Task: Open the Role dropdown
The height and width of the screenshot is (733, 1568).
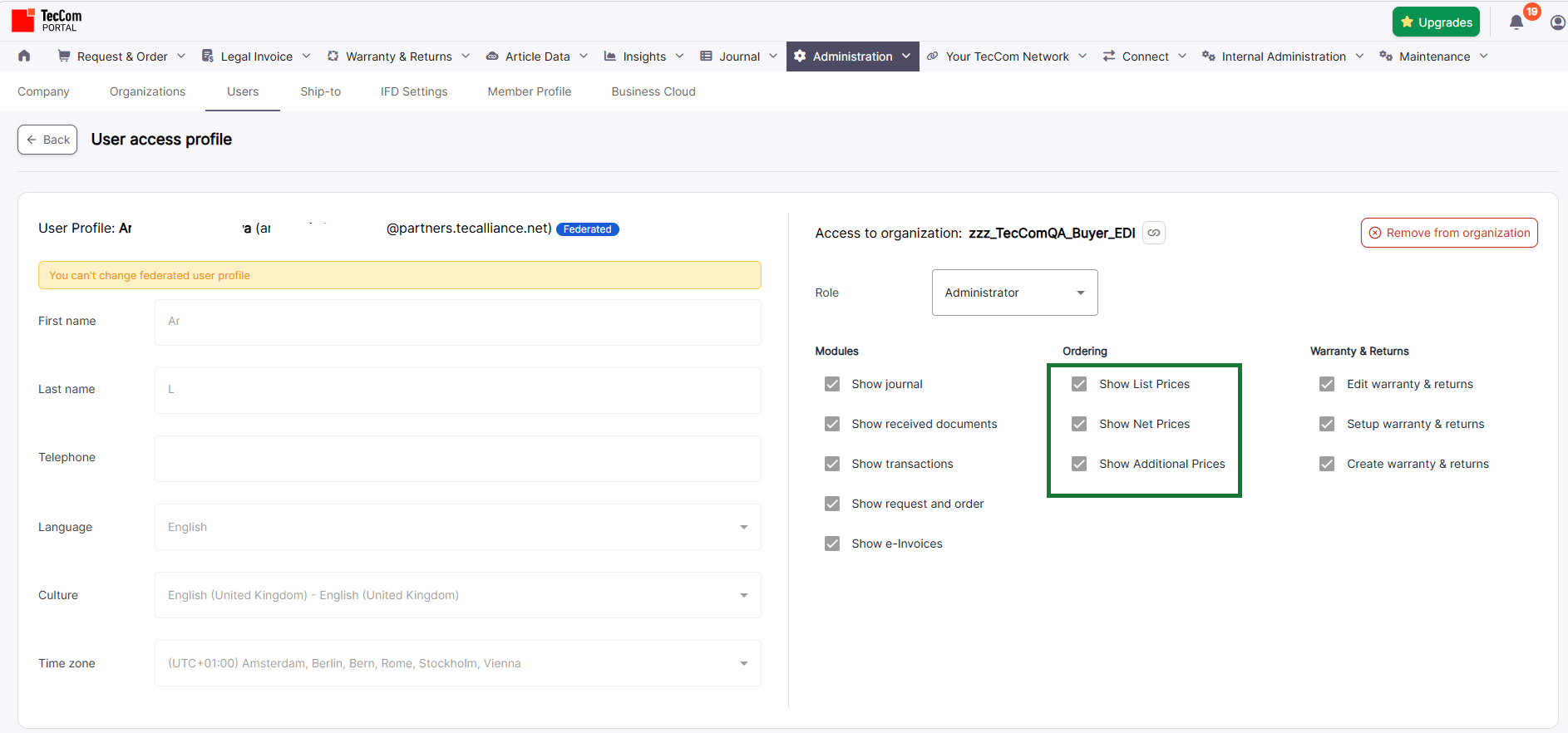Action: coord(1014,293)
